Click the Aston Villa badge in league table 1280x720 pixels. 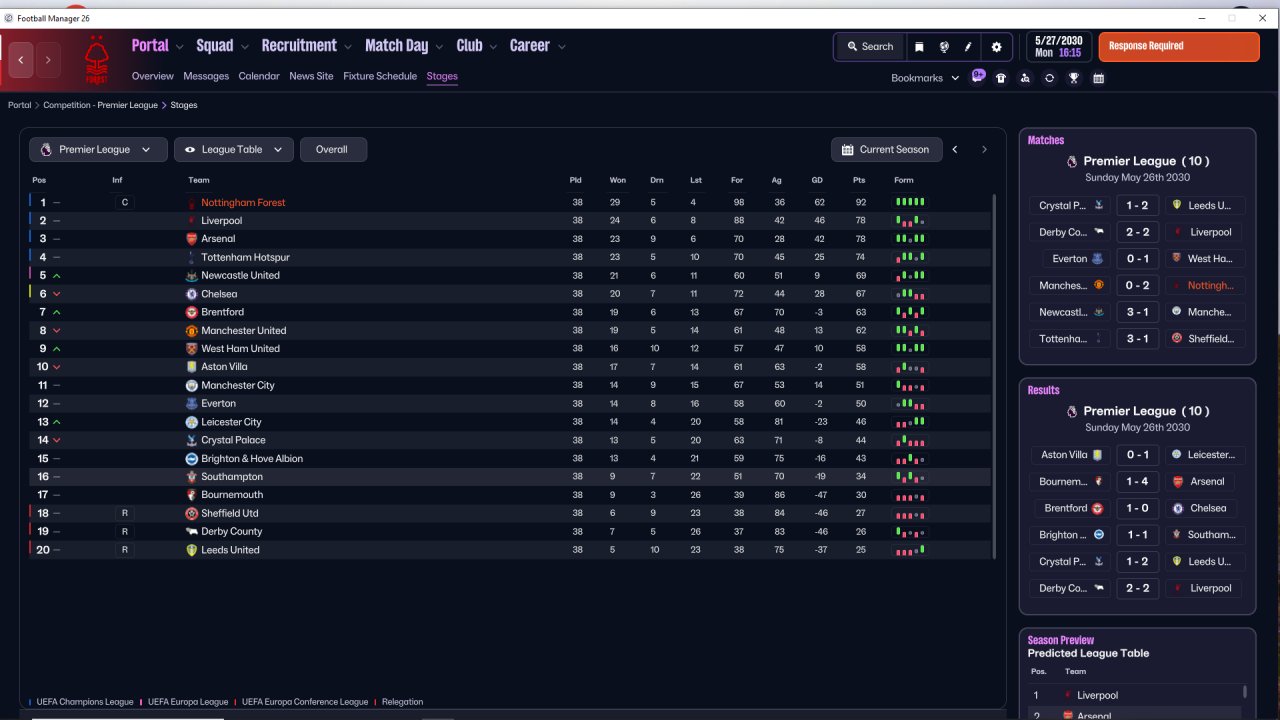point(192,367)
